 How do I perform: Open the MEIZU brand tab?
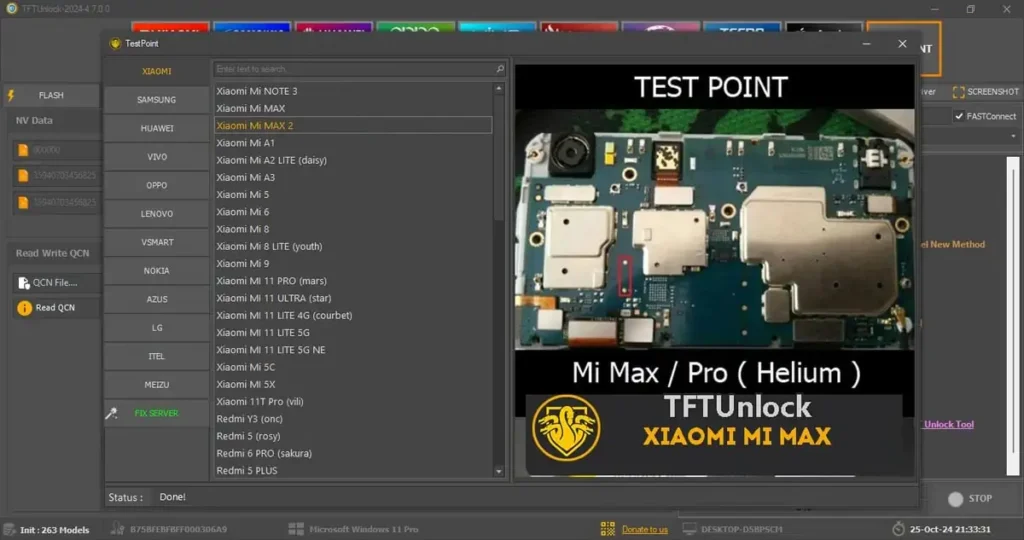(157, 385)
